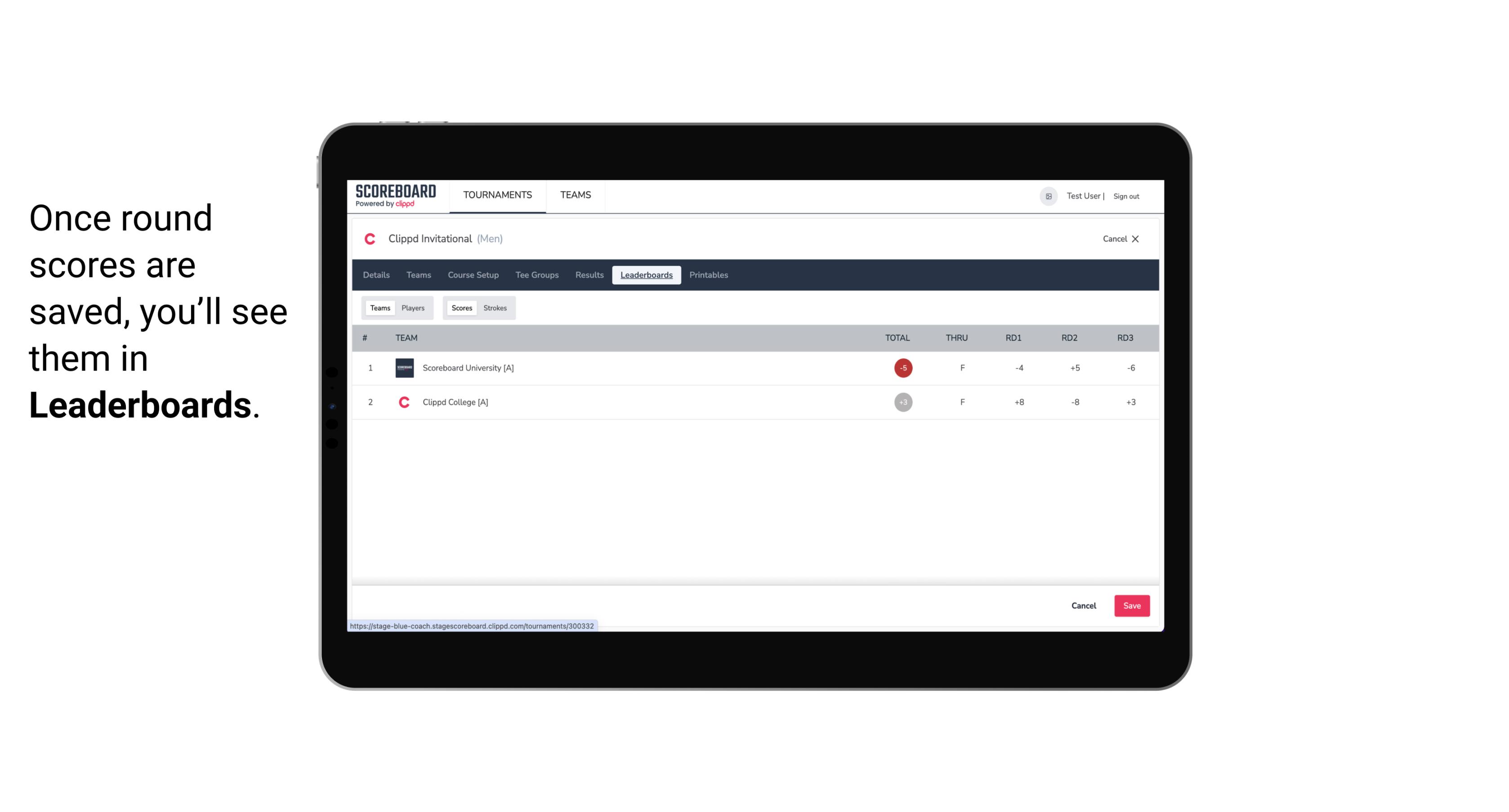The image size is (1509, 812).
Task: Click the Scores filter button
Action: tap(462, 308)
